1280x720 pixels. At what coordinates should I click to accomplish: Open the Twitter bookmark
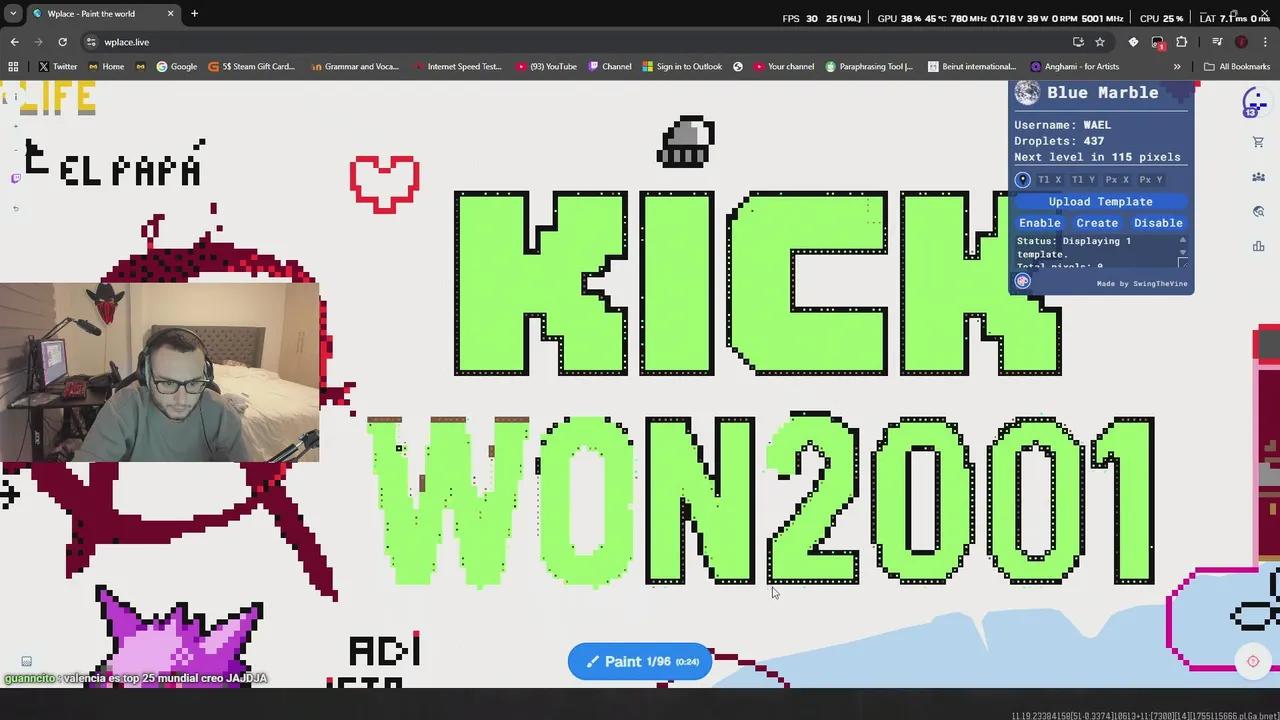[x=58, y=67]
